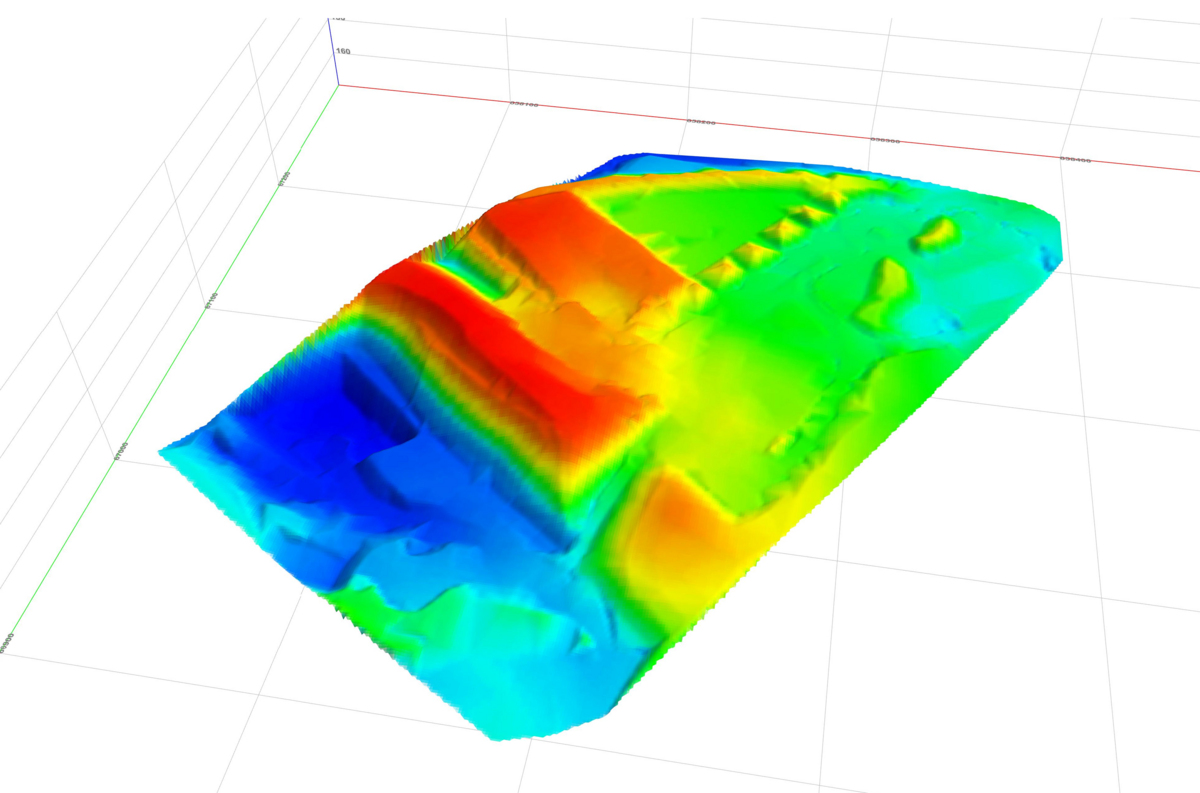Click the flat yellow-green plateau in the middle

click(x=740, y=390)
